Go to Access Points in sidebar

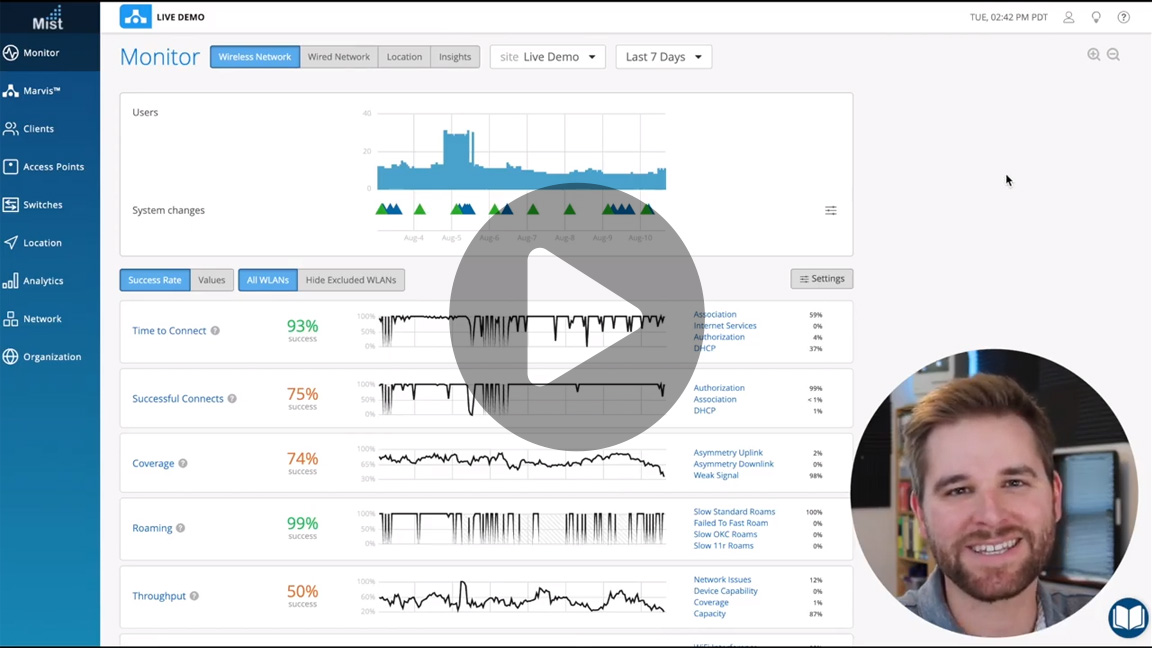coord(53,167)
